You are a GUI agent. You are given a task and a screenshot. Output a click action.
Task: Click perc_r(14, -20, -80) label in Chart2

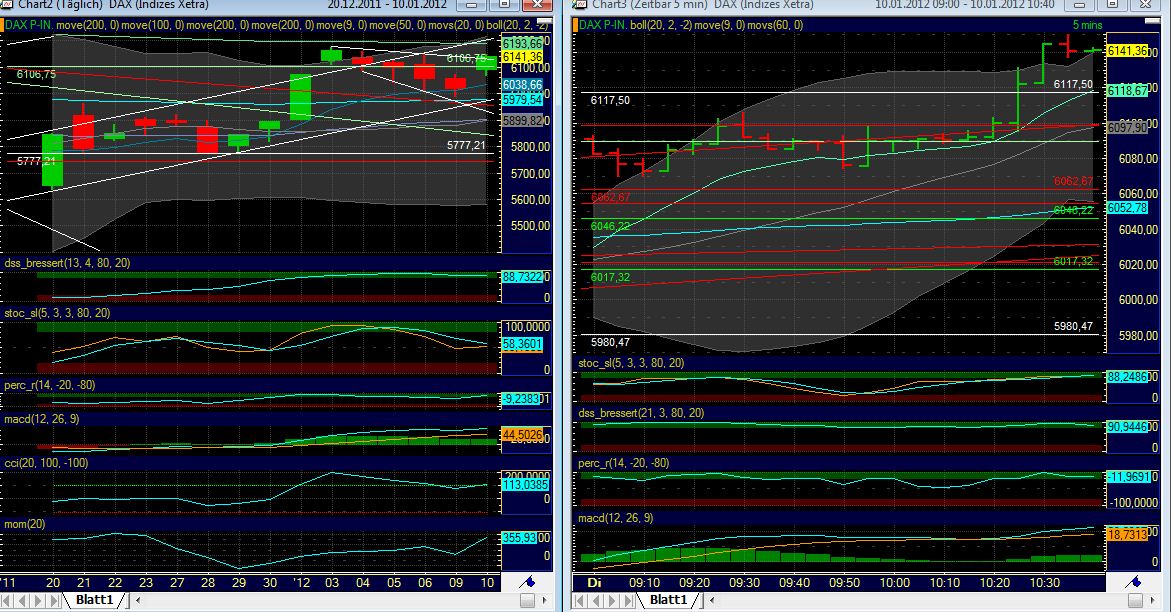click(x=50, y=386)
